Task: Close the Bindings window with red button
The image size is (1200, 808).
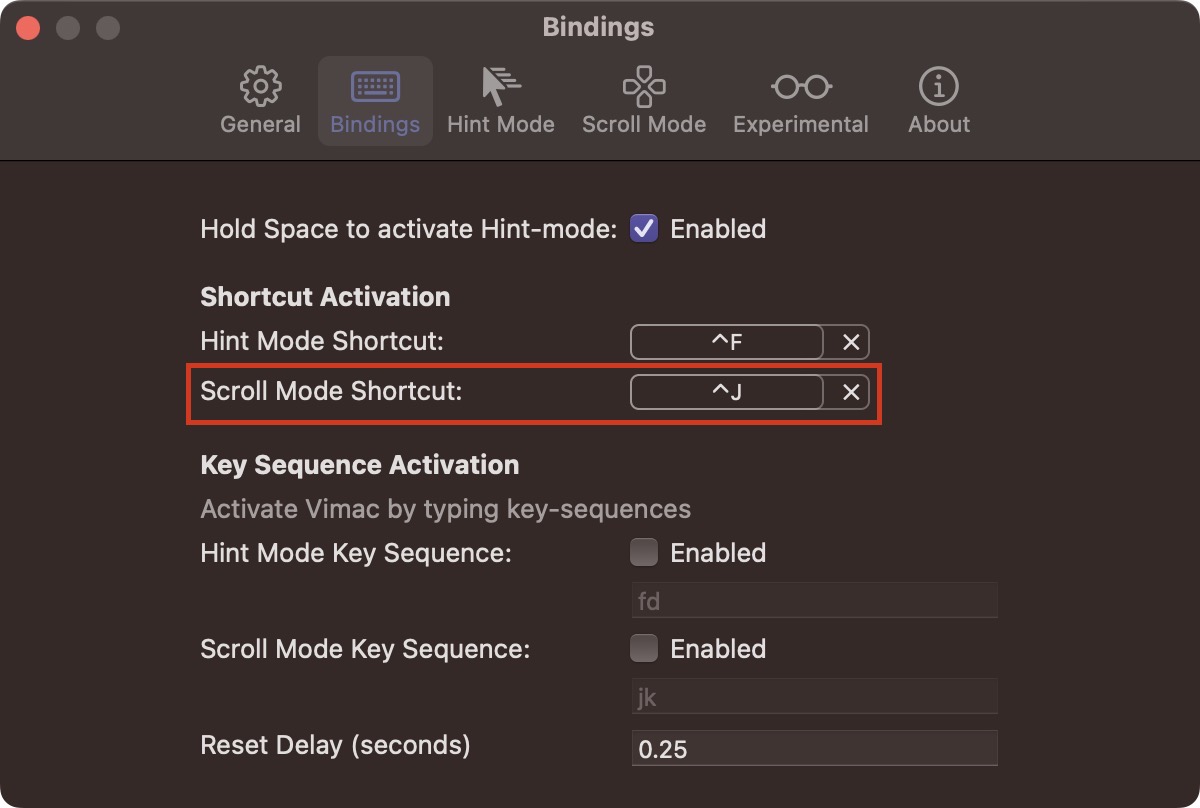Action: (x=28, y=27)
